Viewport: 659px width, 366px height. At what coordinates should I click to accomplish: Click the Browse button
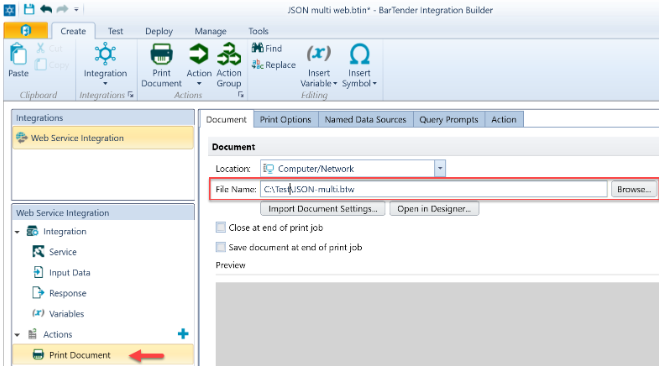click(x=634, y=189)
